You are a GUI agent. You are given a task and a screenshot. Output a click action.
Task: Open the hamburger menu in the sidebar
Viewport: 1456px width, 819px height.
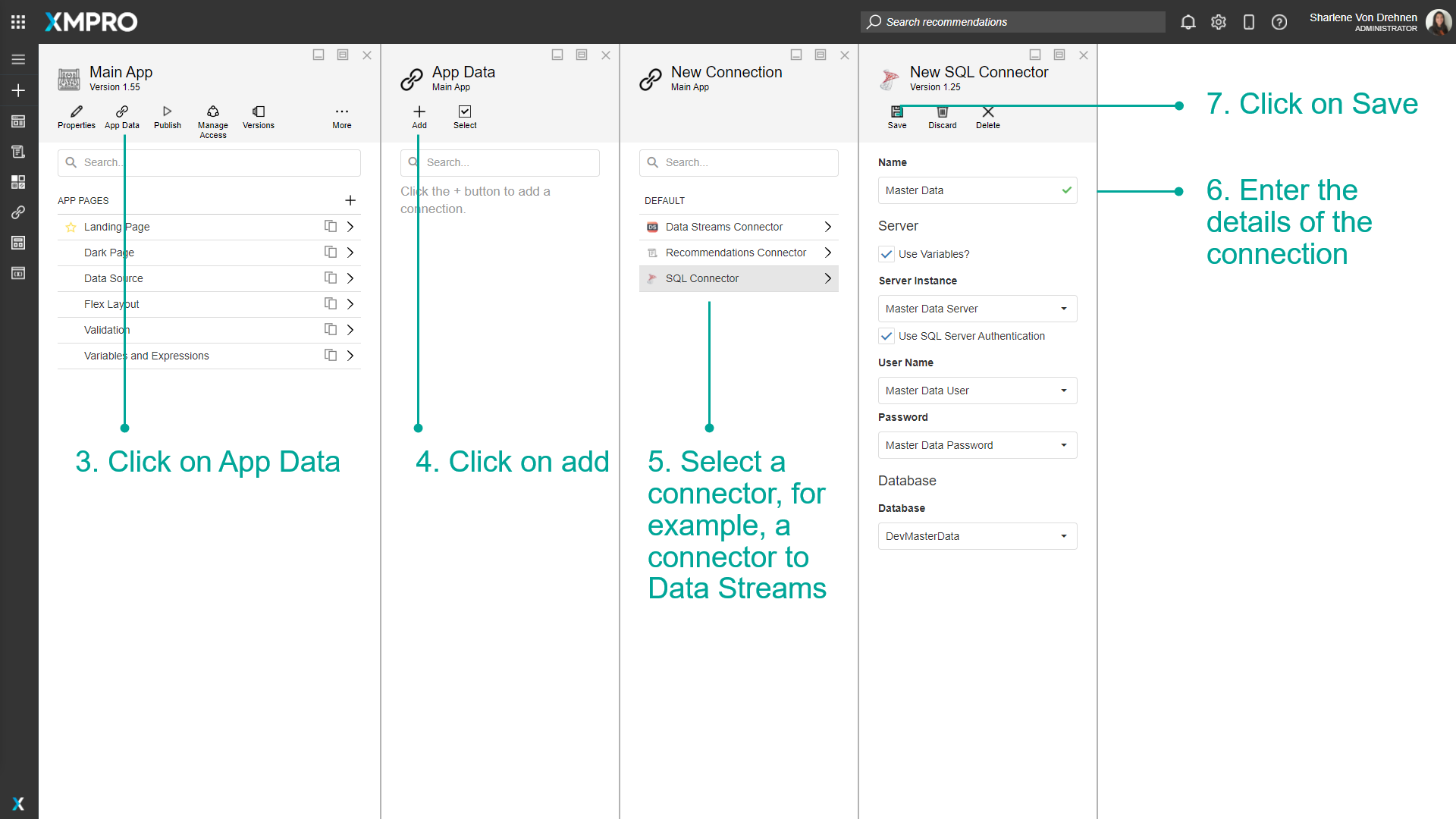pyautogui.click(x=18, y=59)
